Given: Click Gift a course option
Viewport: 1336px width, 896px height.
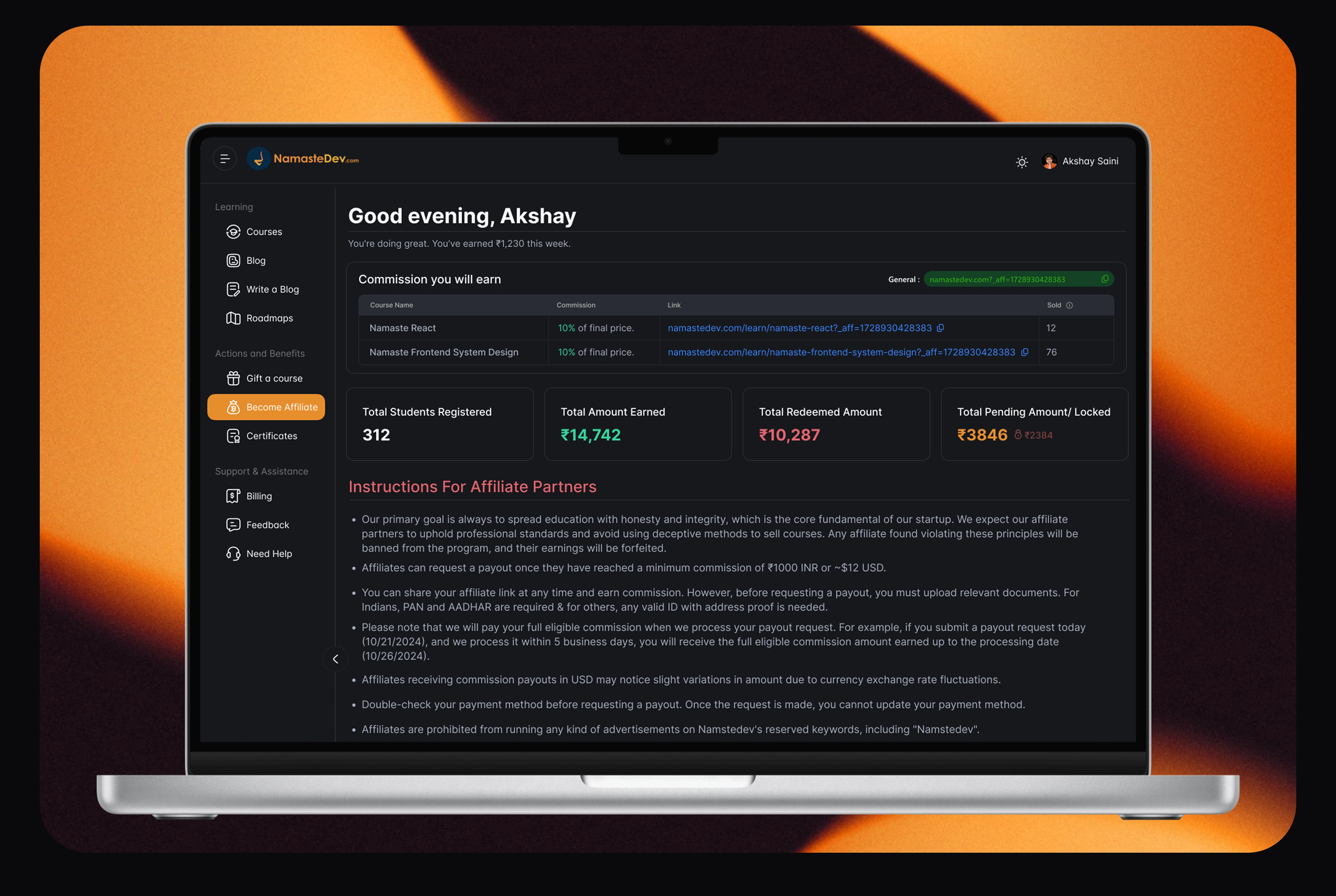Looking at the screenshot, I should [274, 378].
